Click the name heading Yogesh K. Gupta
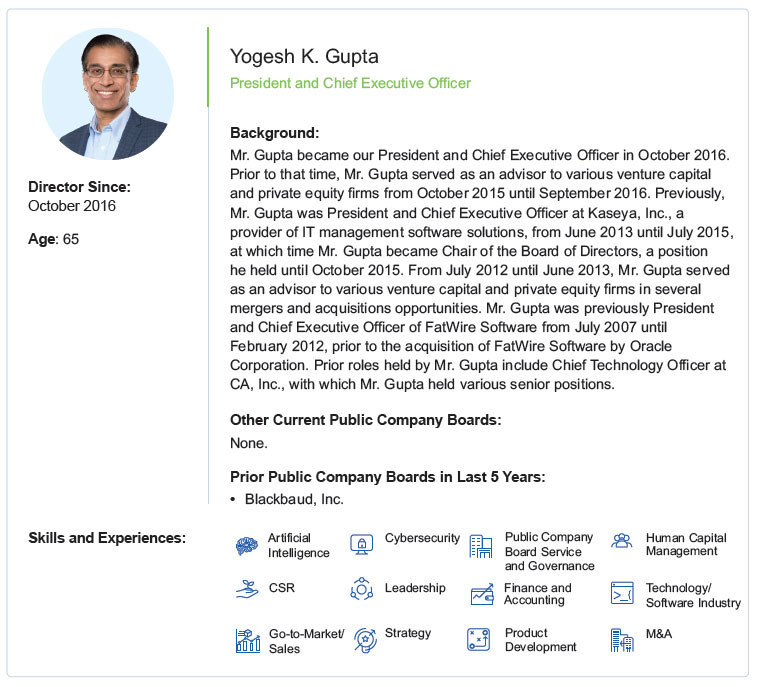This screenshot has width=757, height=687. pyautogui.click(x=304, y=56)
